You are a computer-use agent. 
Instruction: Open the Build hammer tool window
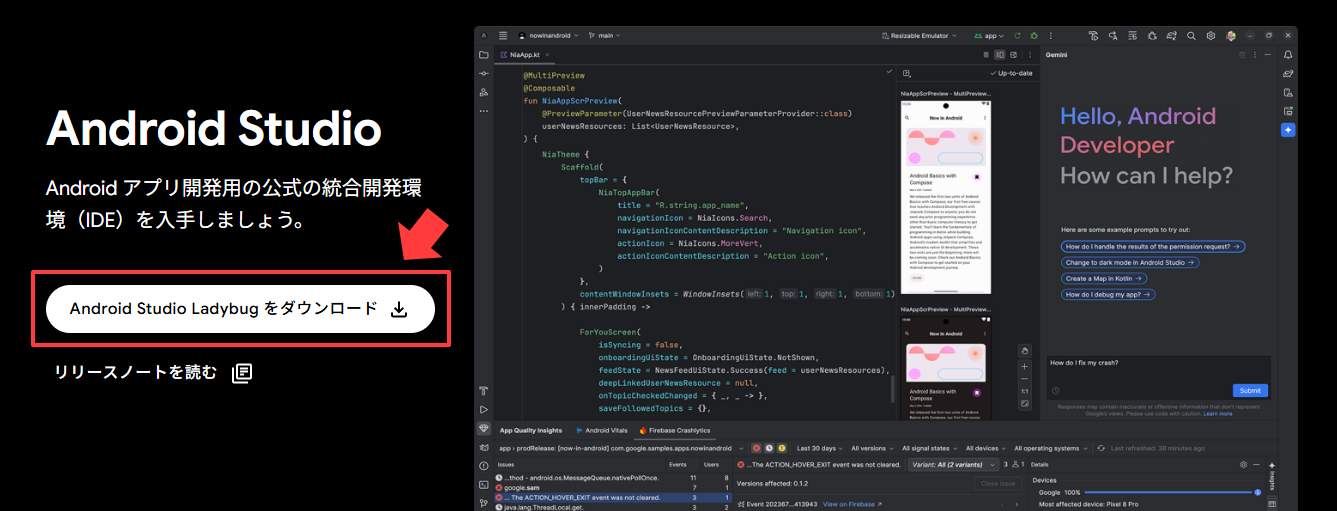(x=484, y=391)
